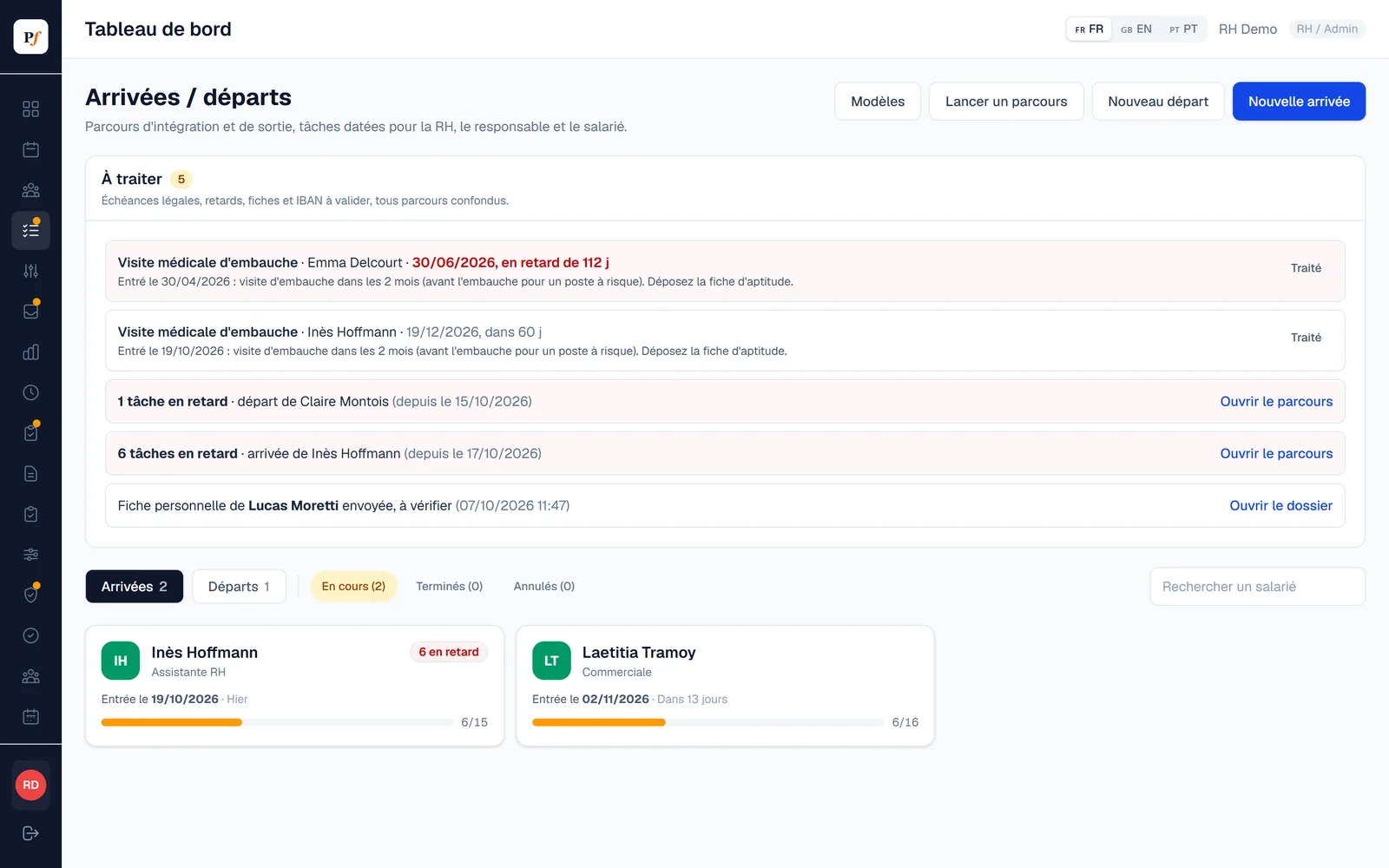Open the clock icon in sidebar

30,392
